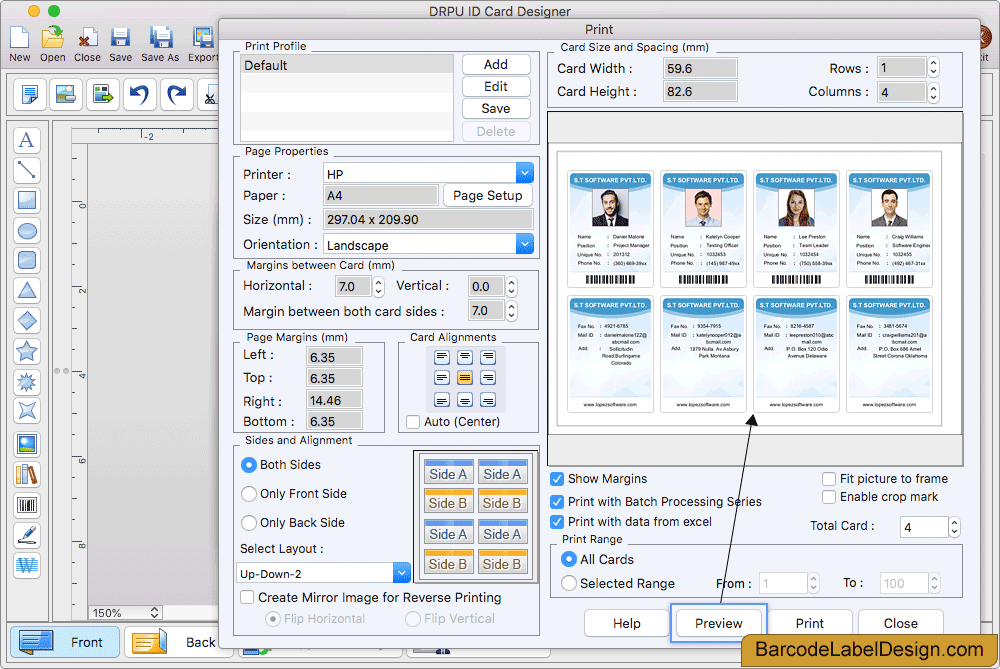Close the Print dialog with Close button

click(901, 623)
